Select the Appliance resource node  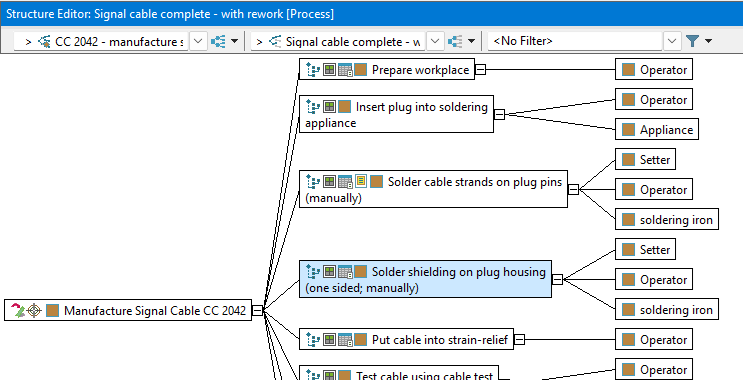coord(657,129)
